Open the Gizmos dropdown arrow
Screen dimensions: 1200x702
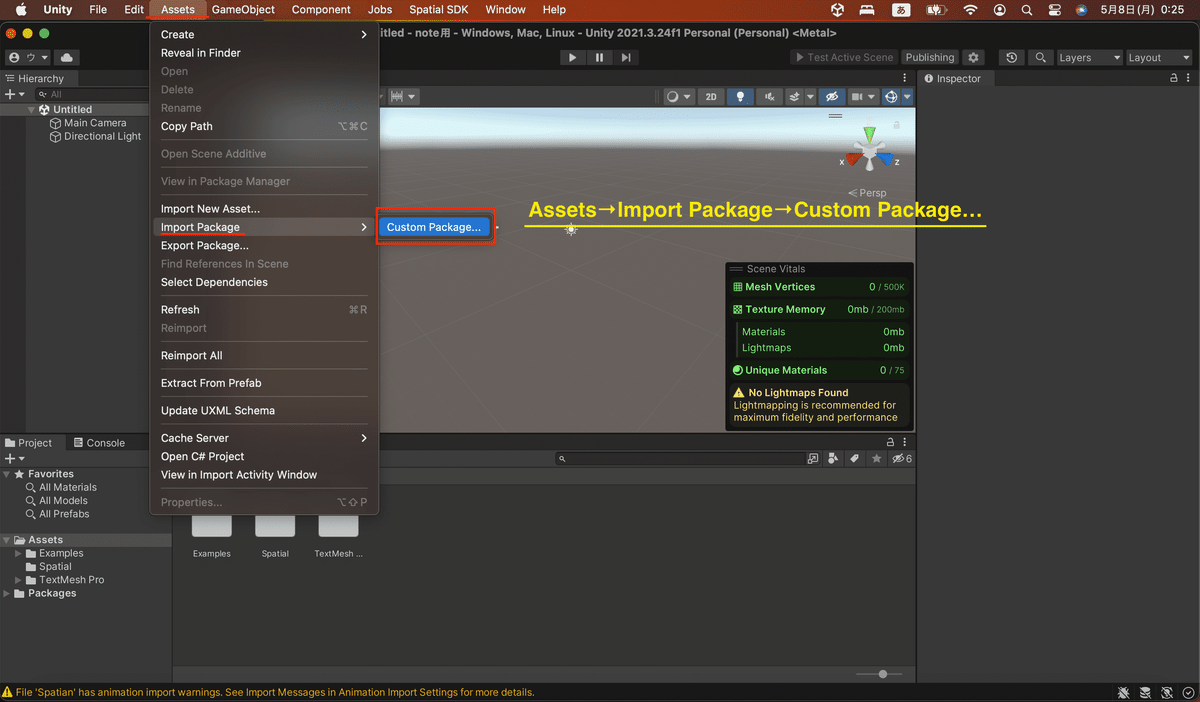[x=907, y=97]
